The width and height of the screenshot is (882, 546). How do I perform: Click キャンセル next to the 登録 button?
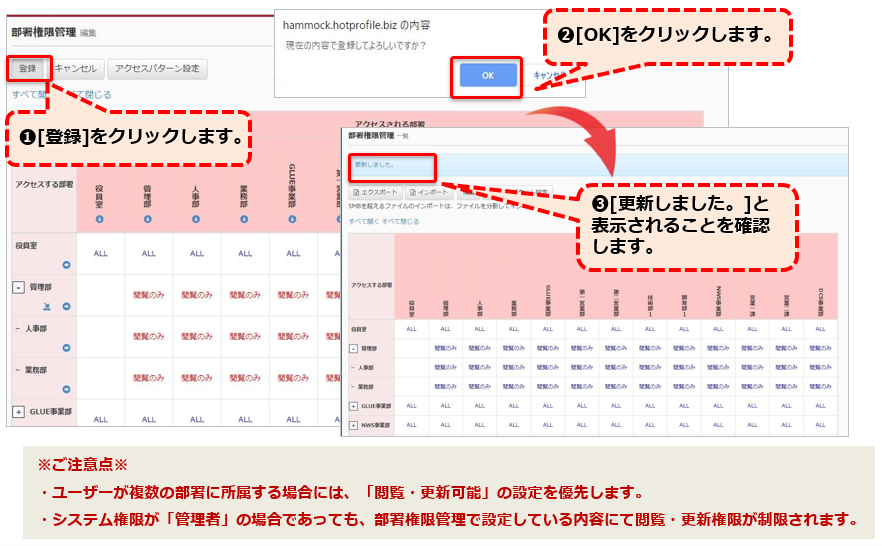coord(76,69)
